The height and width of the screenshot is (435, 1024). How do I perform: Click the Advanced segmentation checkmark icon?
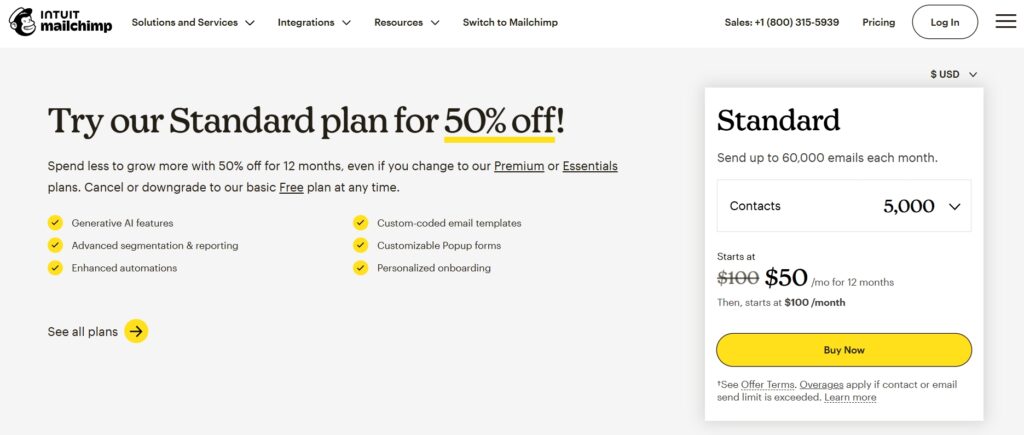(x=55, y=245)
